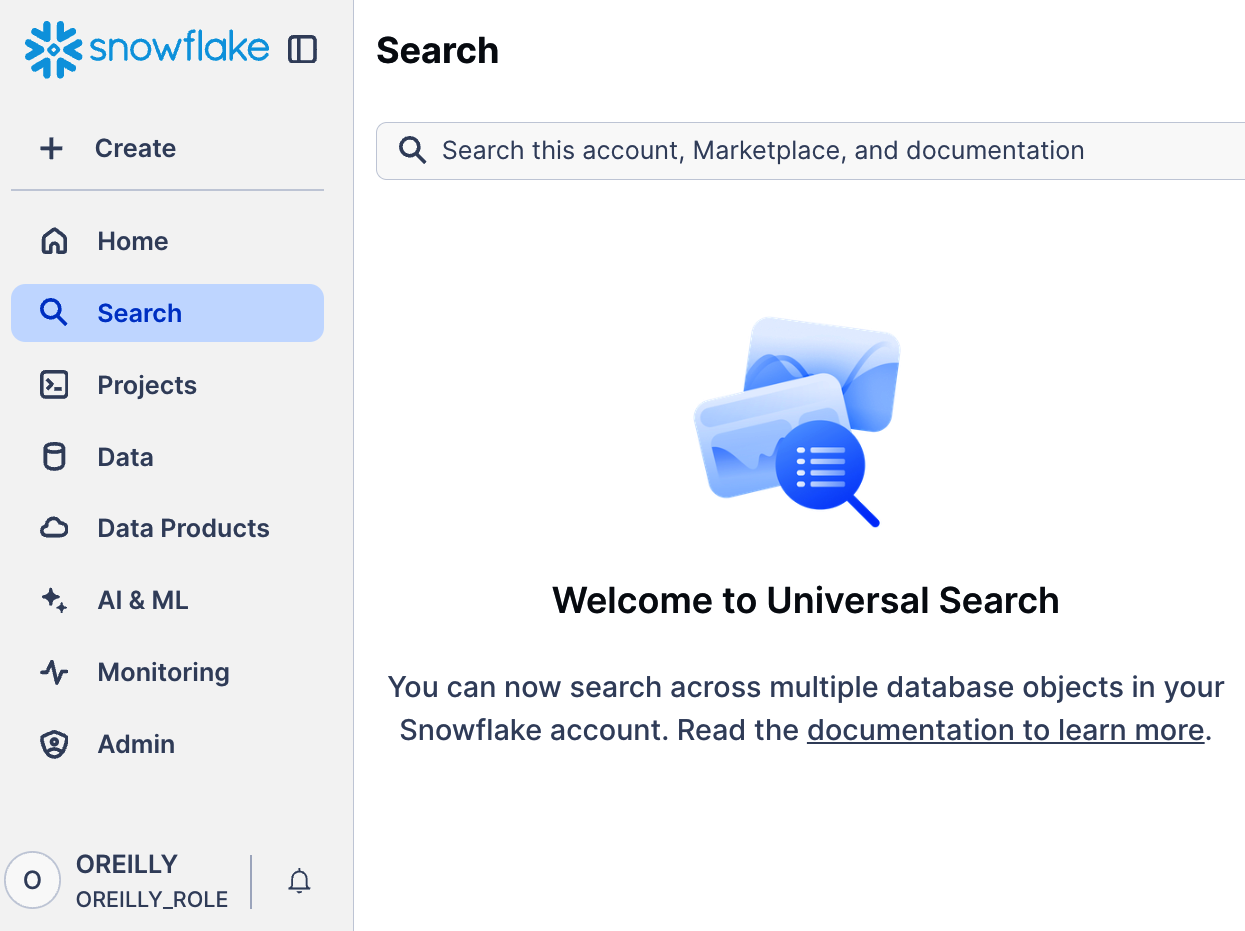This screenshot has height=931, width=1245.
Task: Click the Search magnifier icon in sidebar
Action: (54, 313)
